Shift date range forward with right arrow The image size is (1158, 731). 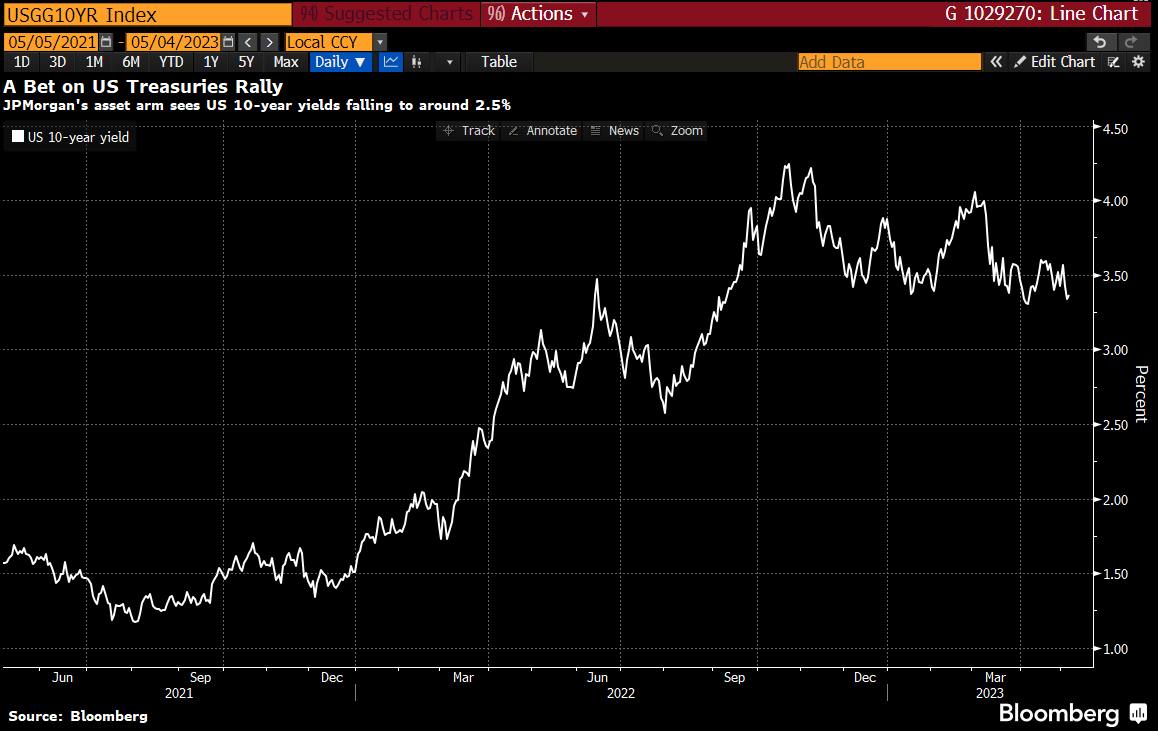(270, 42)
